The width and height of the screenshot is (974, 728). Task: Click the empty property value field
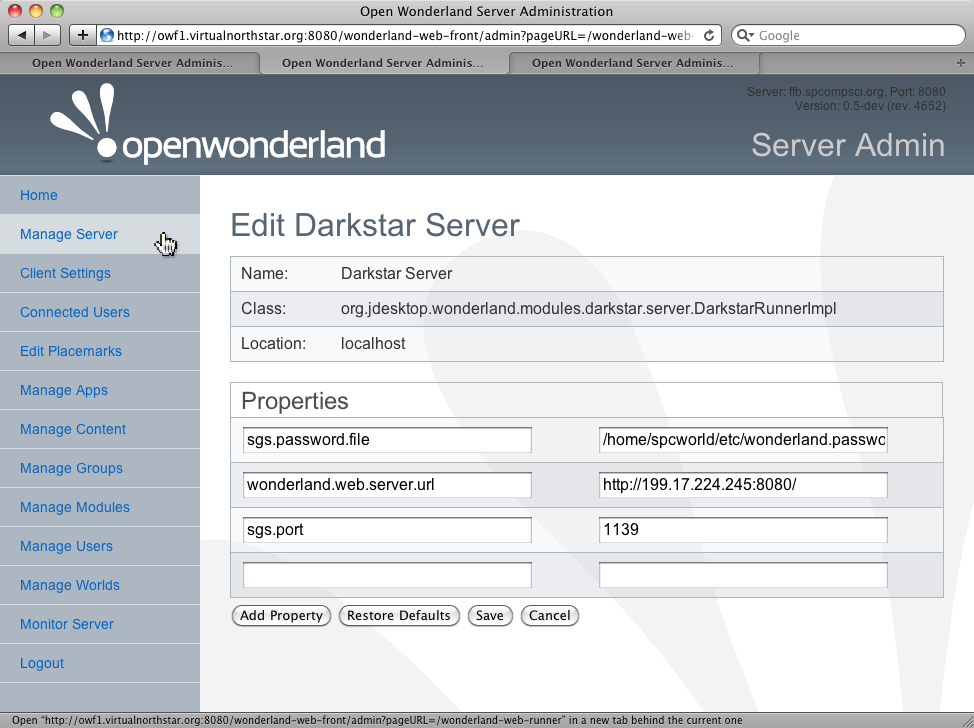pyautogui.click(x=743, y=575)
